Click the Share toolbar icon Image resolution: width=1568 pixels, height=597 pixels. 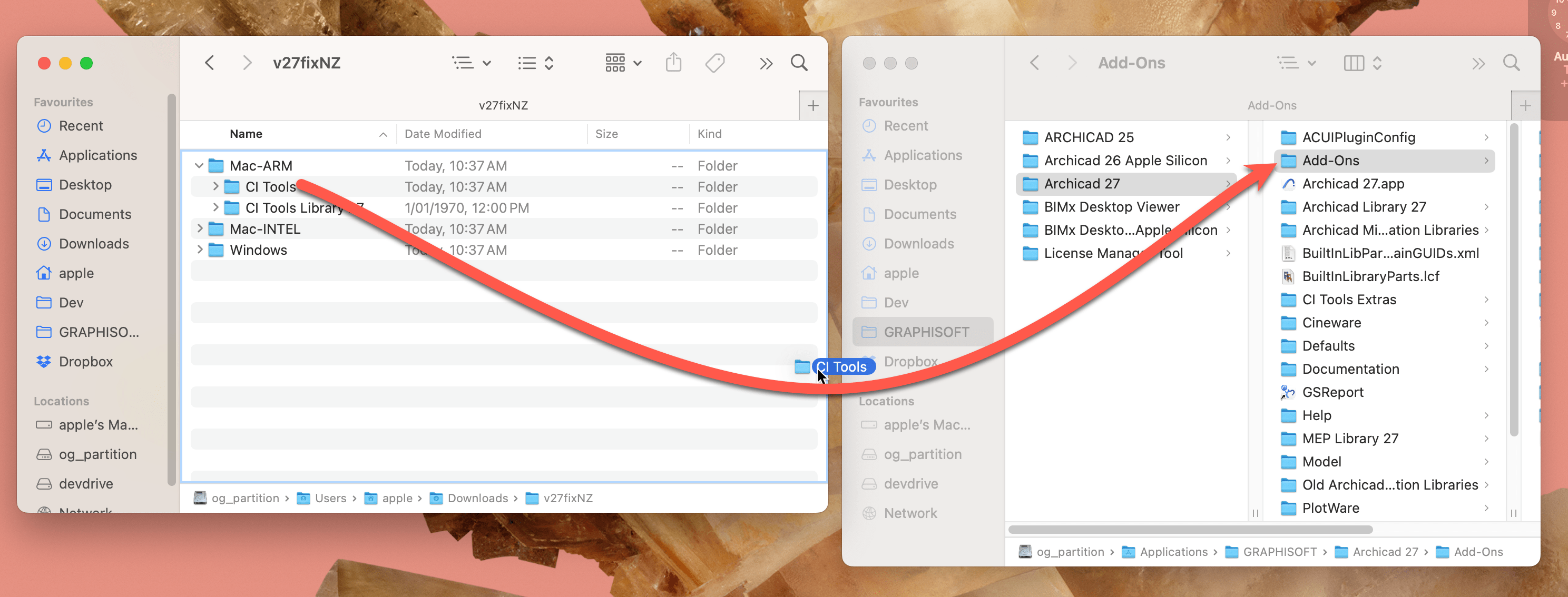coord(673,63)
